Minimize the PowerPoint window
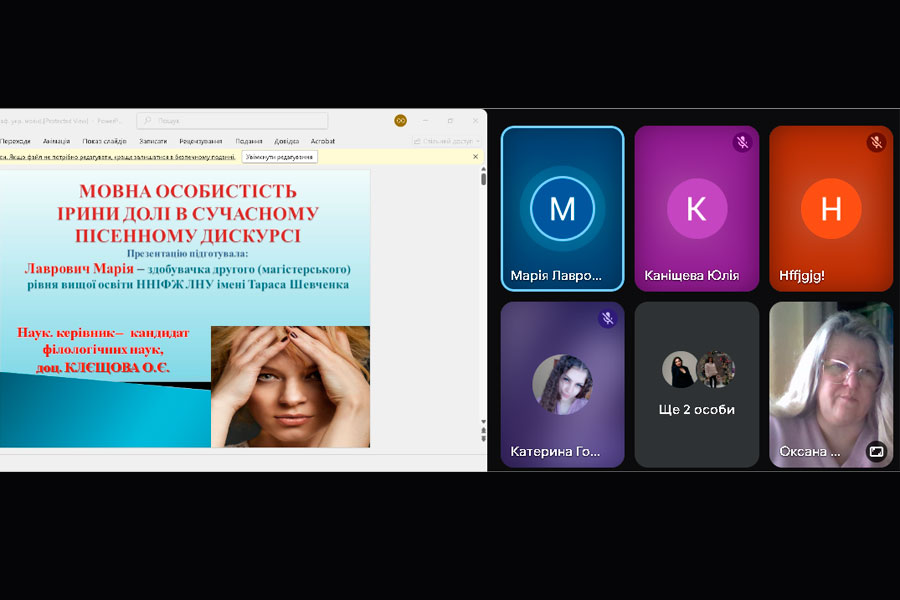Screen dimensions: 900x600 tap(425, 121)
